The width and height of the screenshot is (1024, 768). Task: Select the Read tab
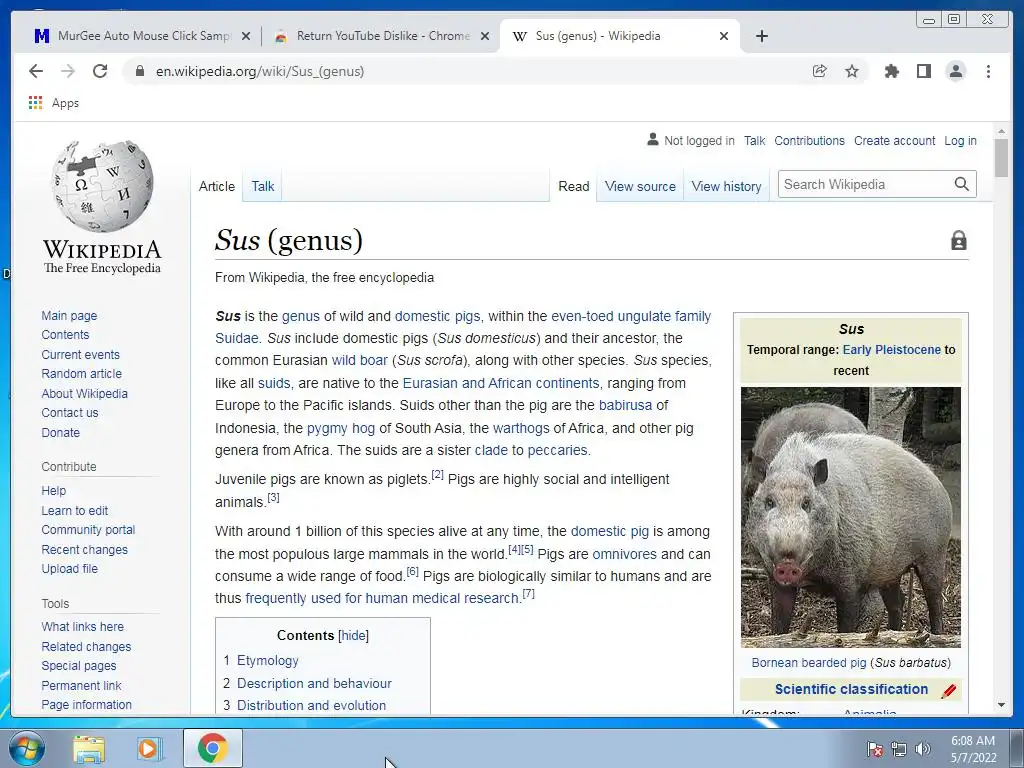(573, 186)
